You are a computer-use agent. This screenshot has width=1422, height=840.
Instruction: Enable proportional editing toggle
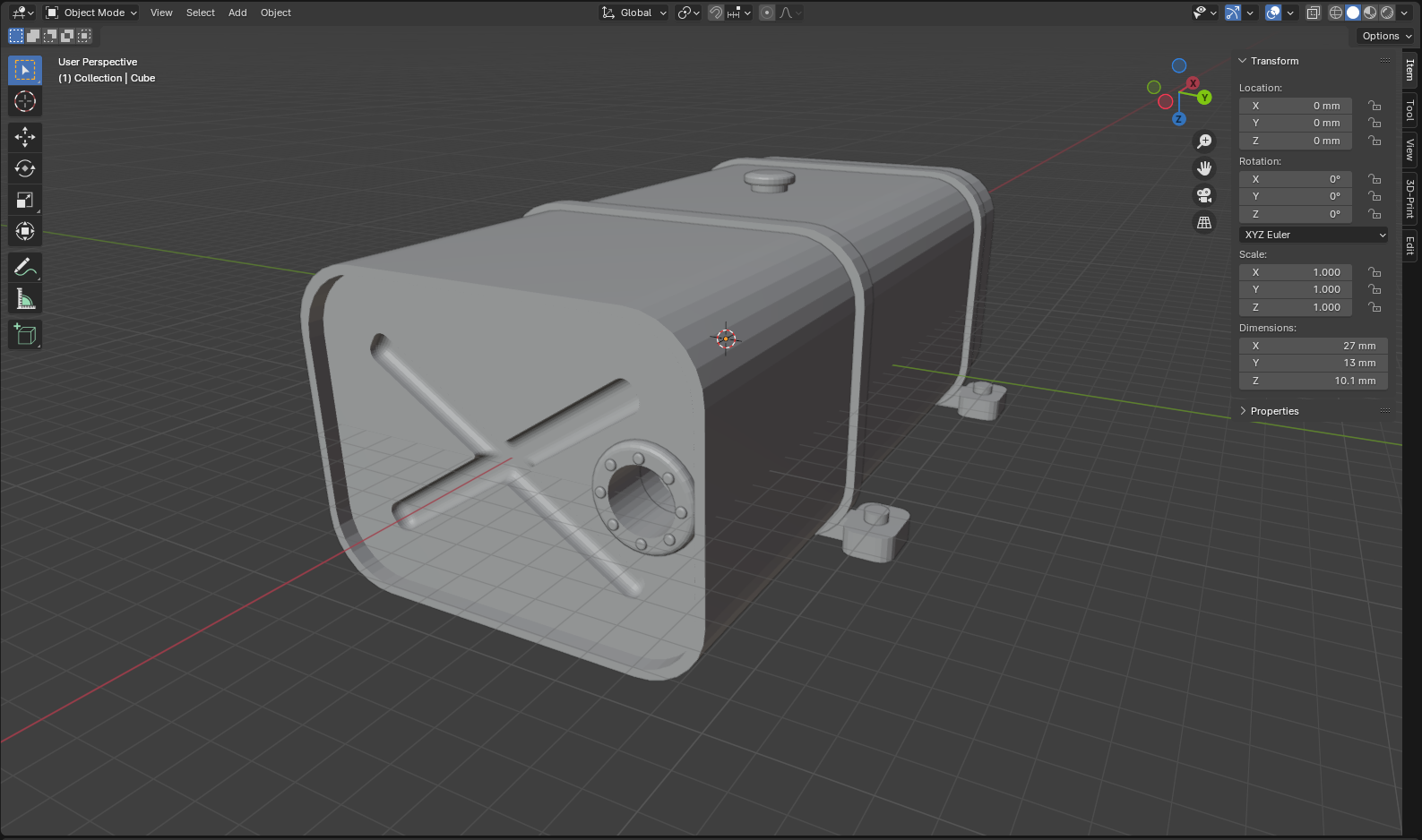click(767, 13)
